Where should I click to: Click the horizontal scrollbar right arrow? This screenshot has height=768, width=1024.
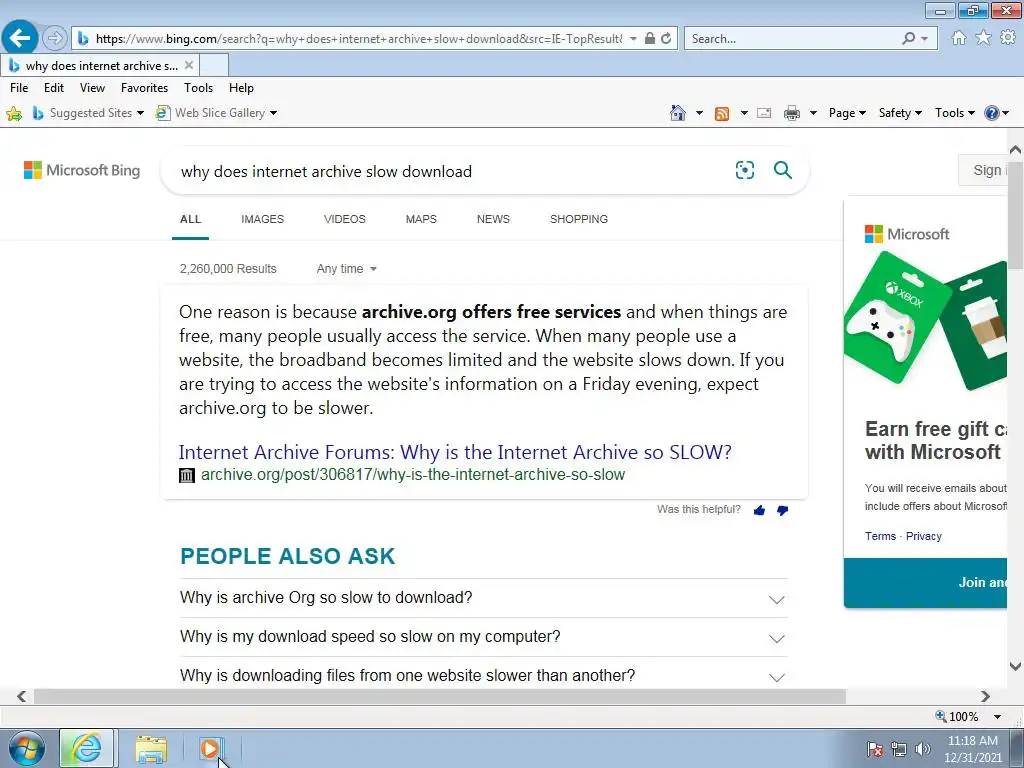pos(985,697)
